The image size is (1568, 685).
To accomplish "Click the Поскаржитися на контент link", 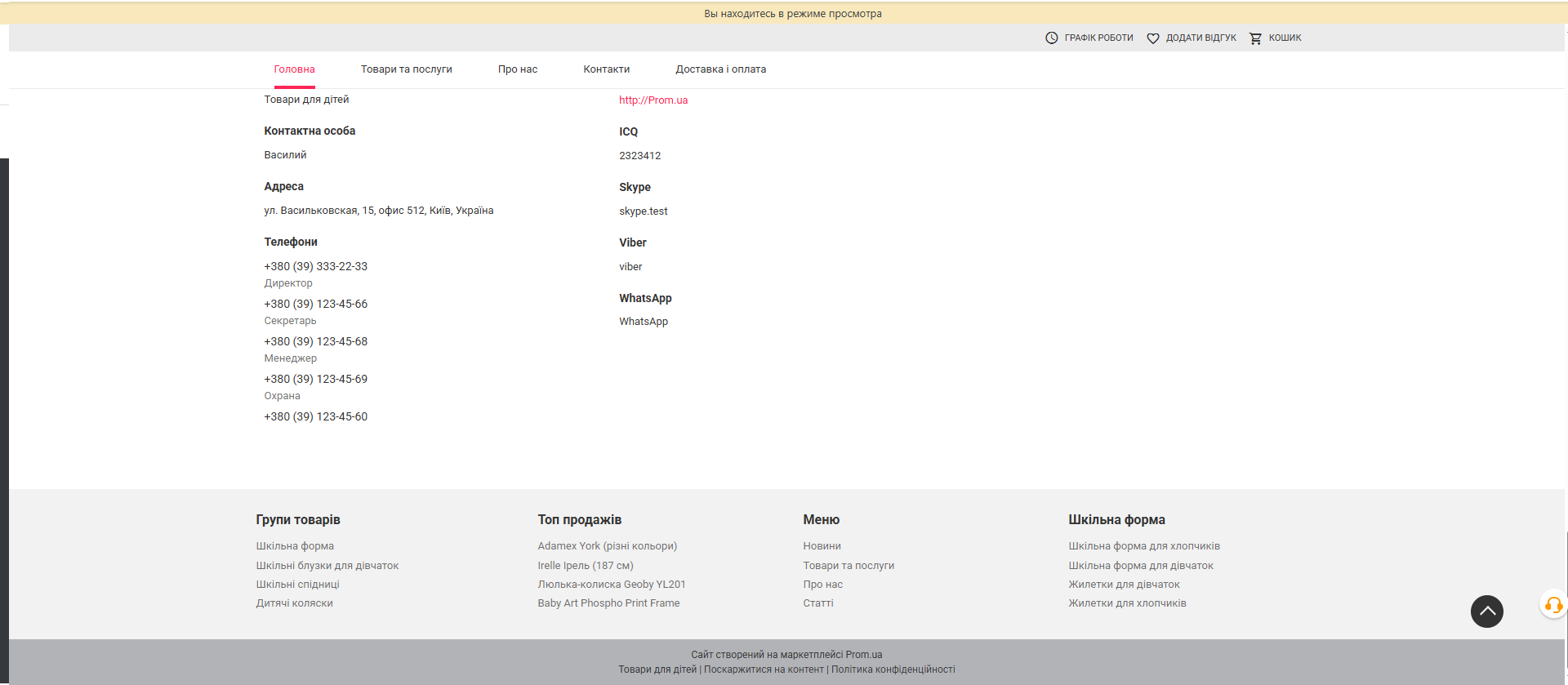I will 764,669.
